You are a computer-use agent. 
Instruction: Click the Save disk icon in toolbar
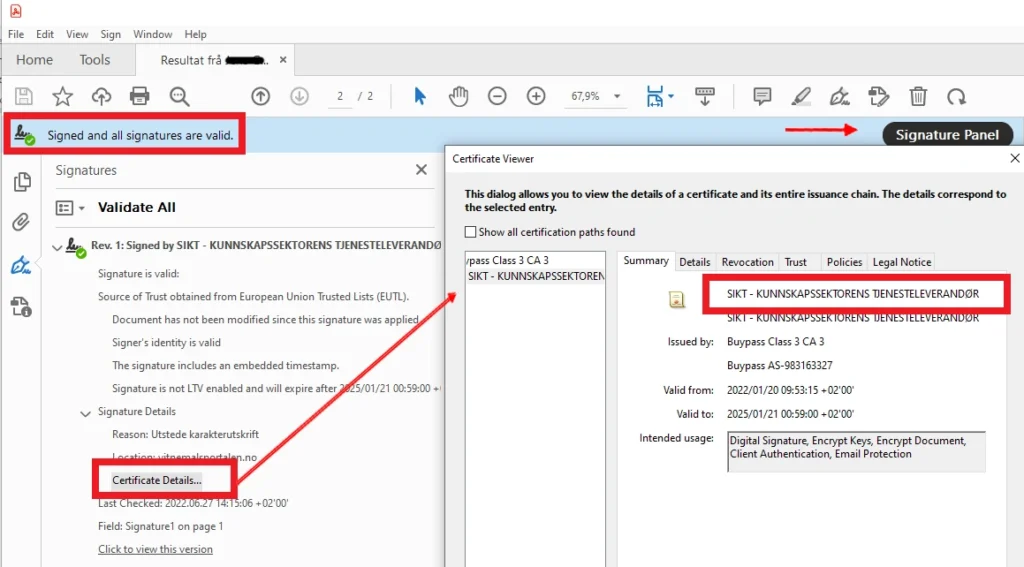(24, 97)
